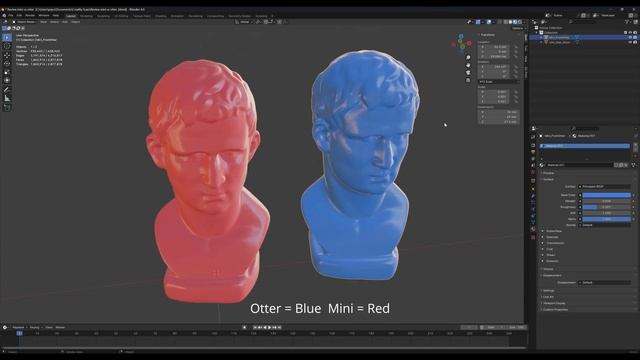Click the Location X input field

[x=493, y=47]
